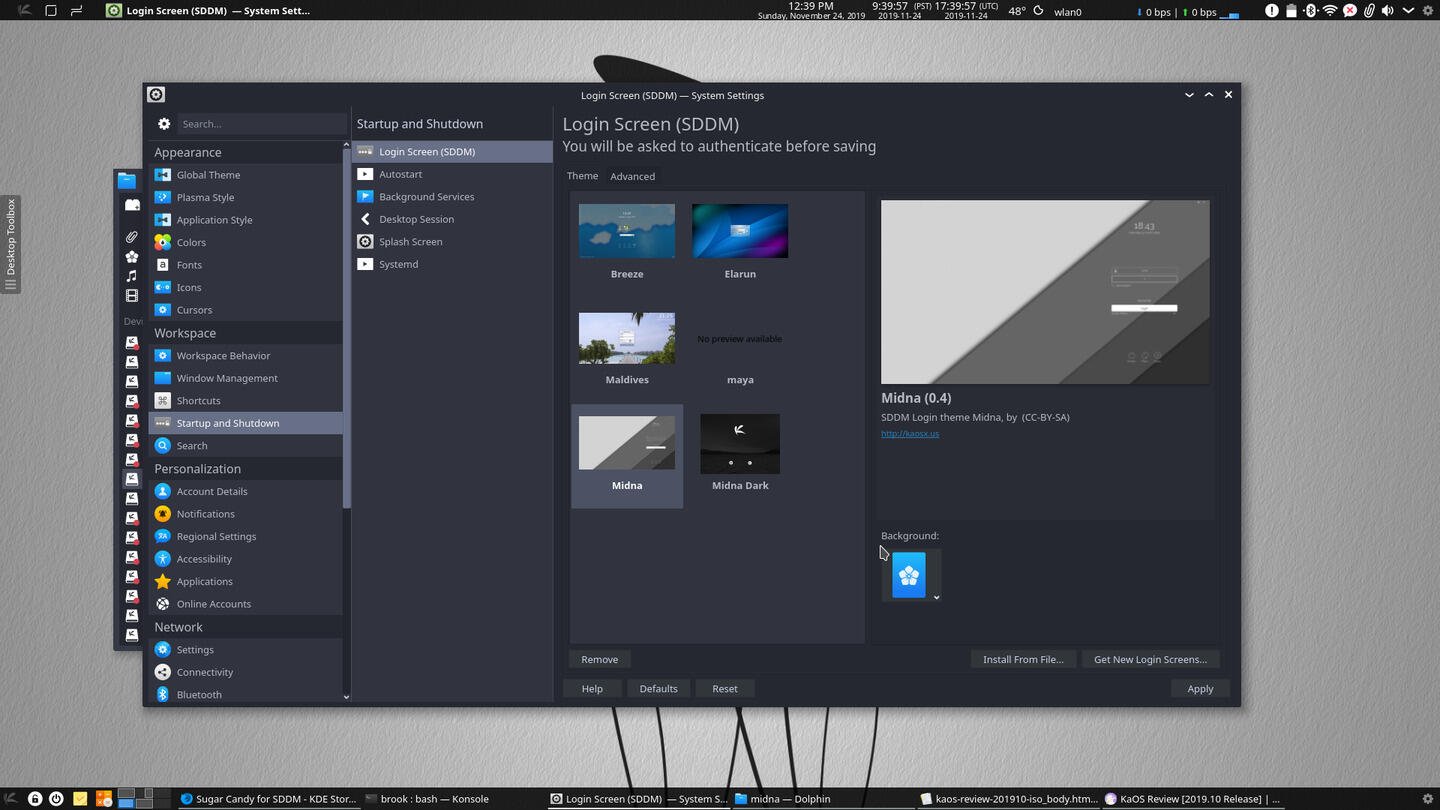Viewport: 1440px width, 810px height.
Task: Click the Reset button
Action: click(x=725, y=689)
